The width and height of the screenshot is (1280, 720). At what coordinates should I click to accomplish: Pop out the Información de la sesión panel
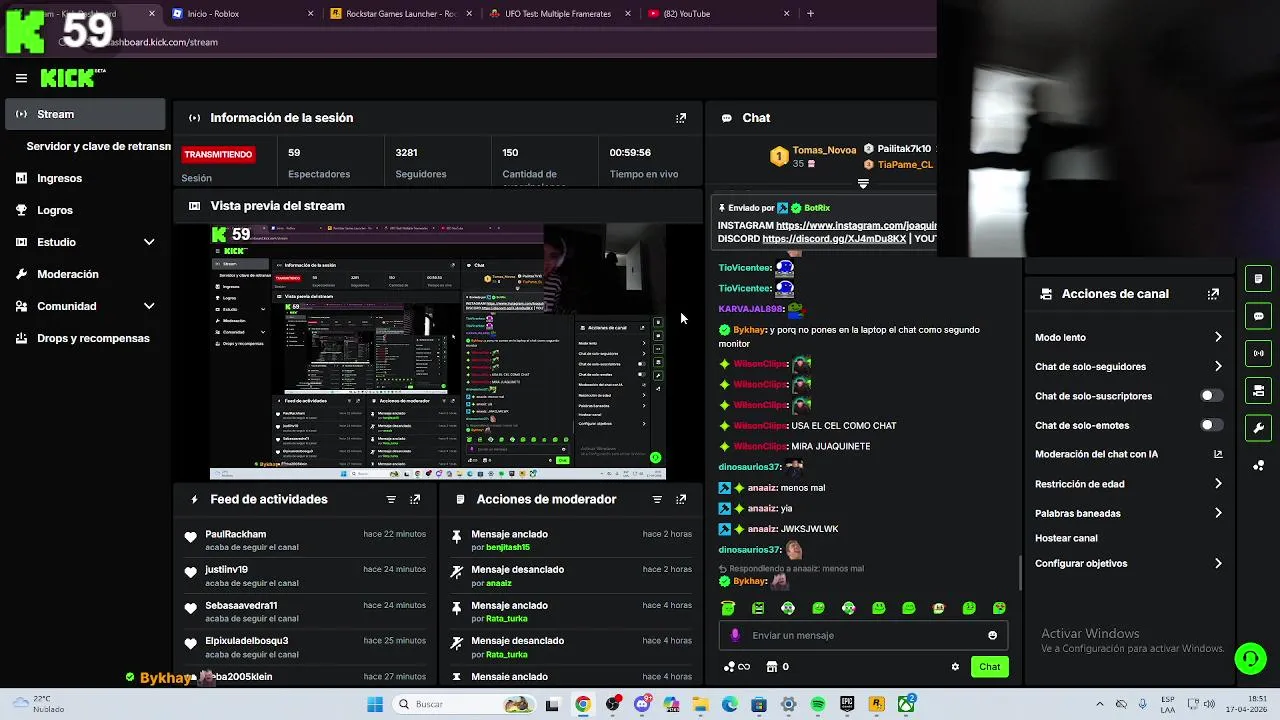click(x=681, y=118)
